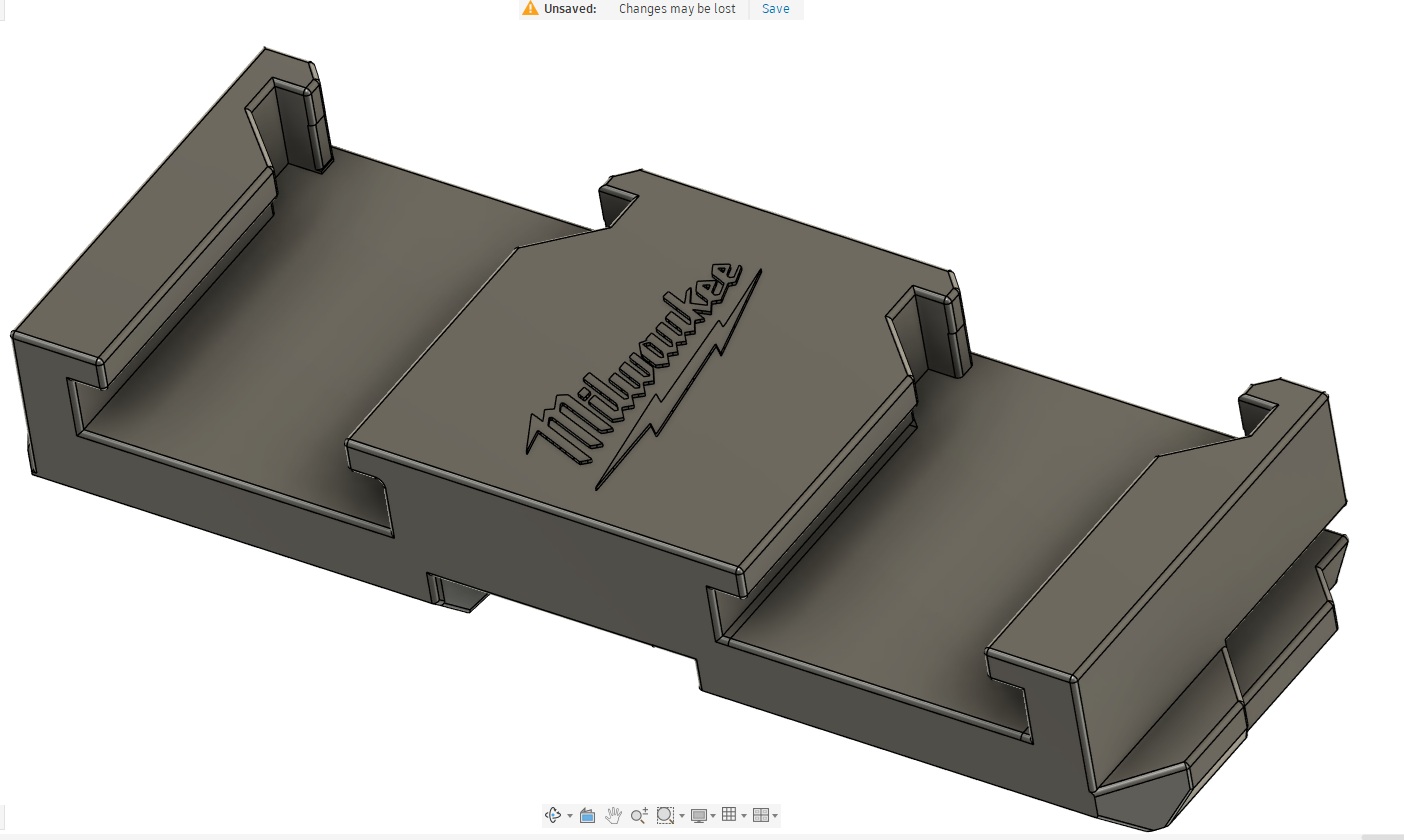Screen dimensions: 1404x840
Task: Select the Pan hand tool
Action: [x=613, y=816]
